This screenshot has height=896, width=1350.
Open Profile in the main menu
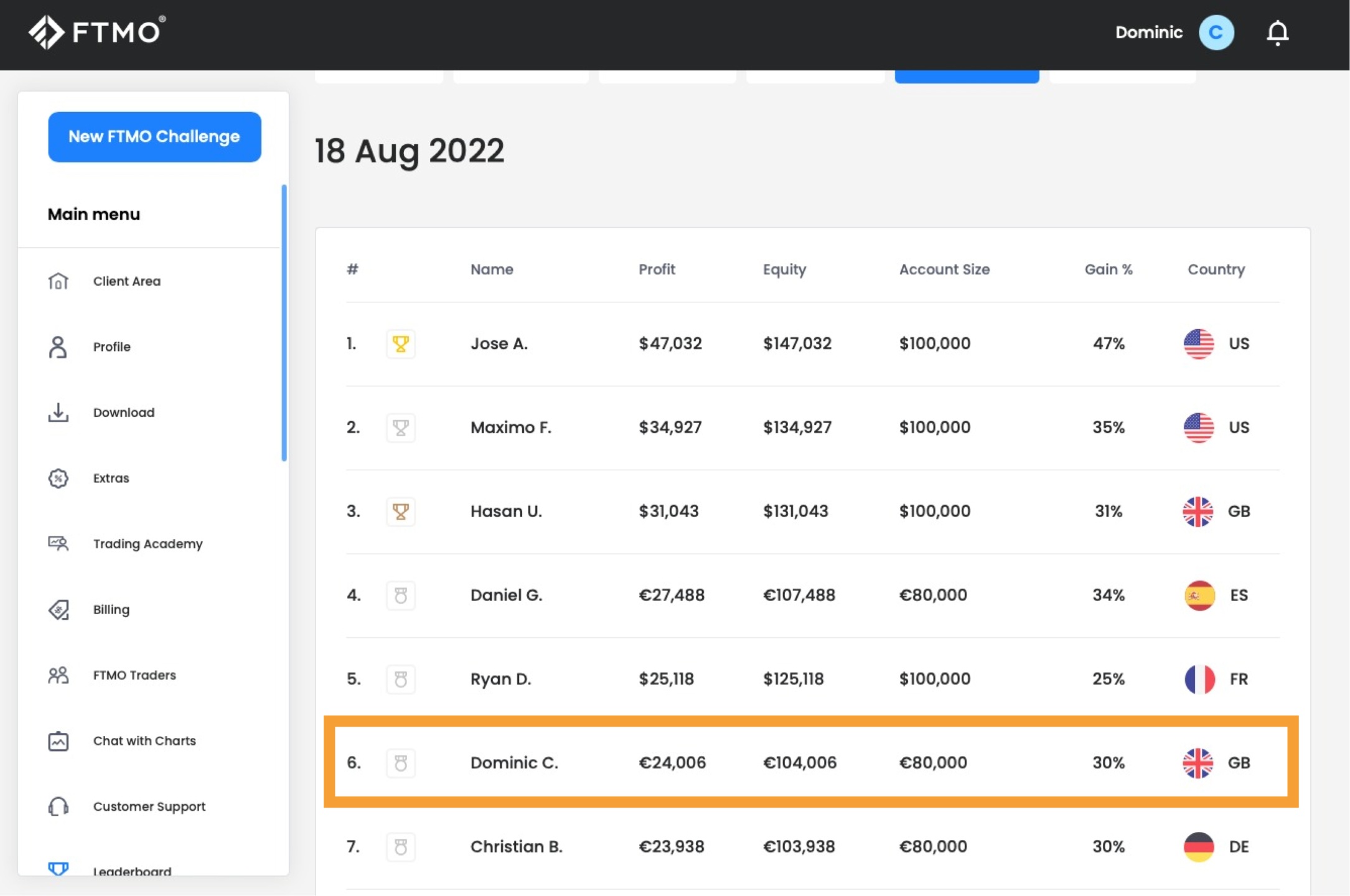tap(112, 347)
